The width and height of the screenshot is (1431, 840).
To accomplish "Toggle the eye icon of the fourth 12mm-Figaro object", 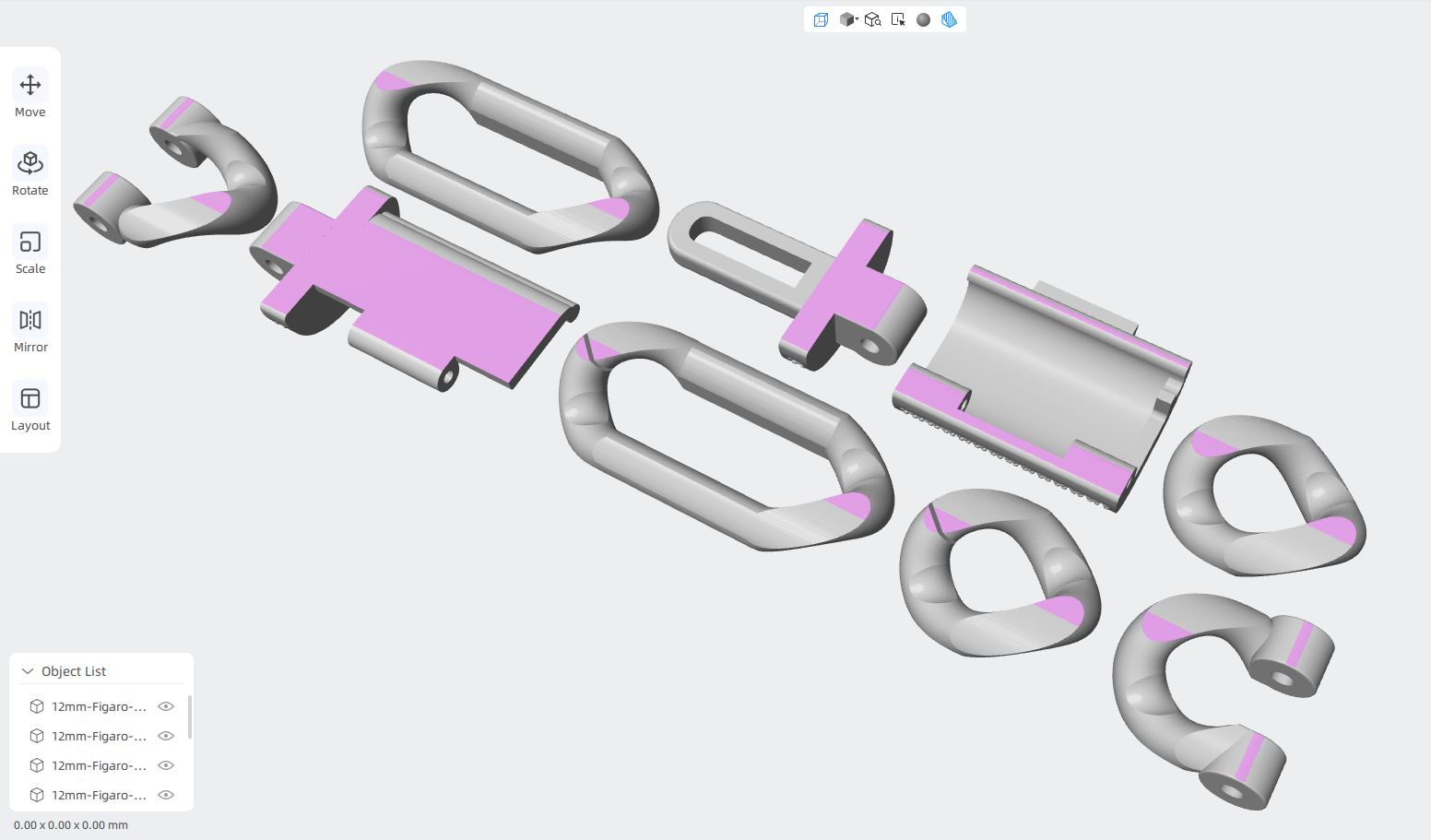I will click(166, 795).
